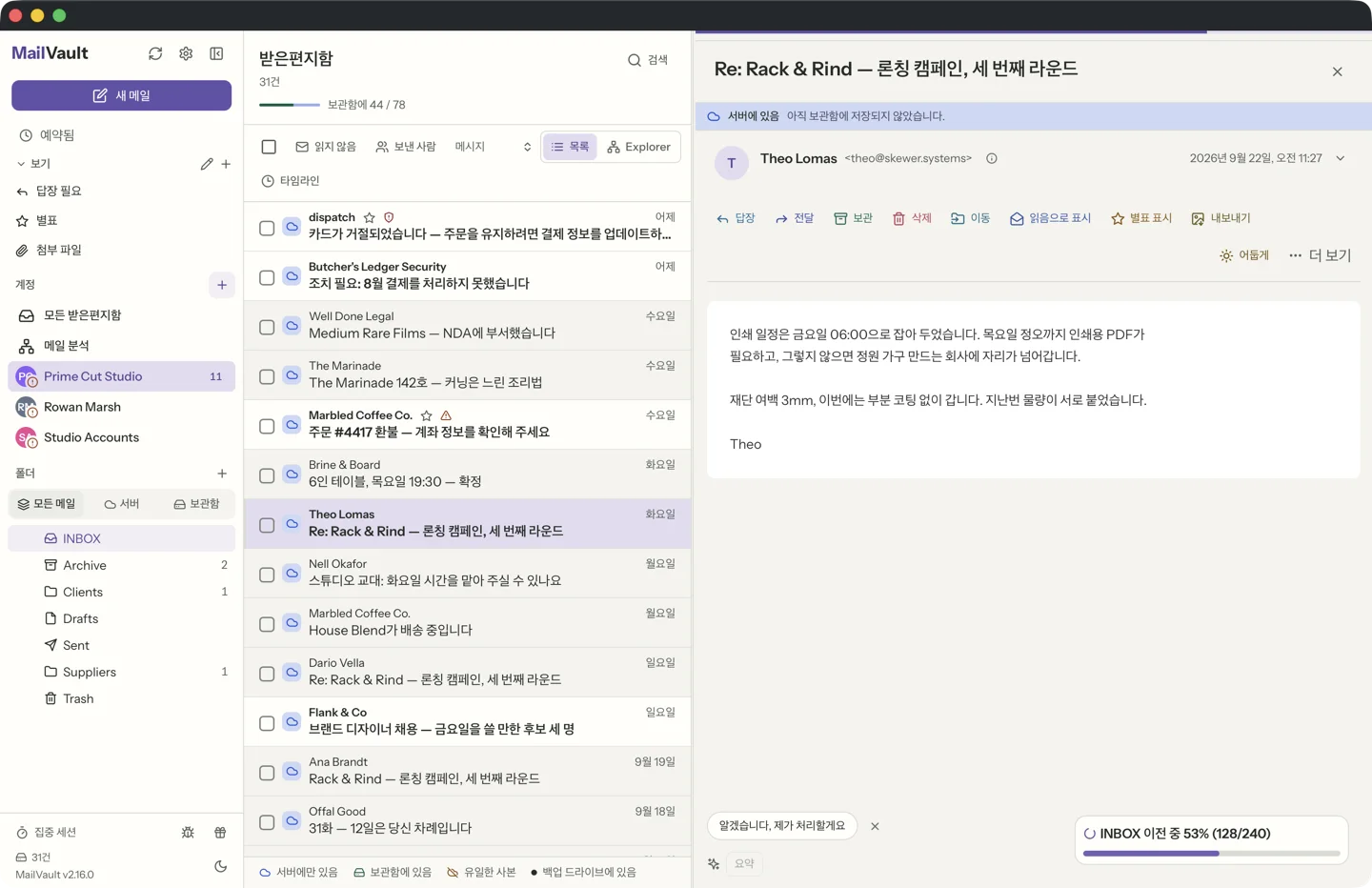Screen dimensions: 1372x888
Task: Select all messages checkbox
Action: point(269,147)
